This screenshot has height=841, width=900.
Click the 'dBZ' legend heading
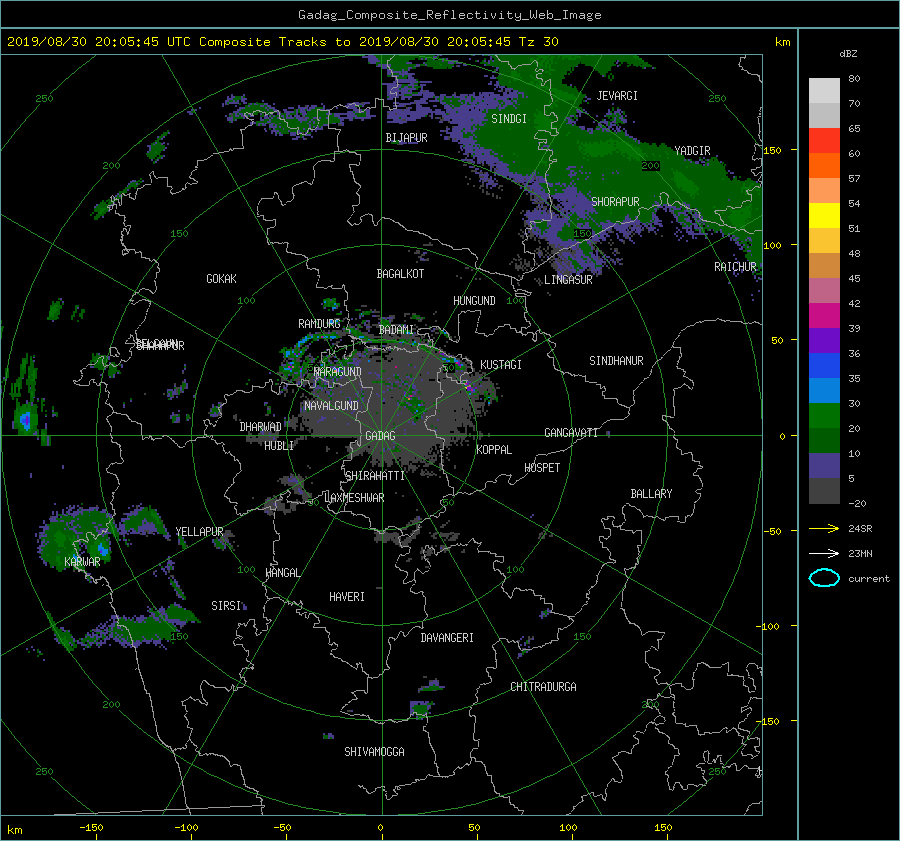[848, 54]
